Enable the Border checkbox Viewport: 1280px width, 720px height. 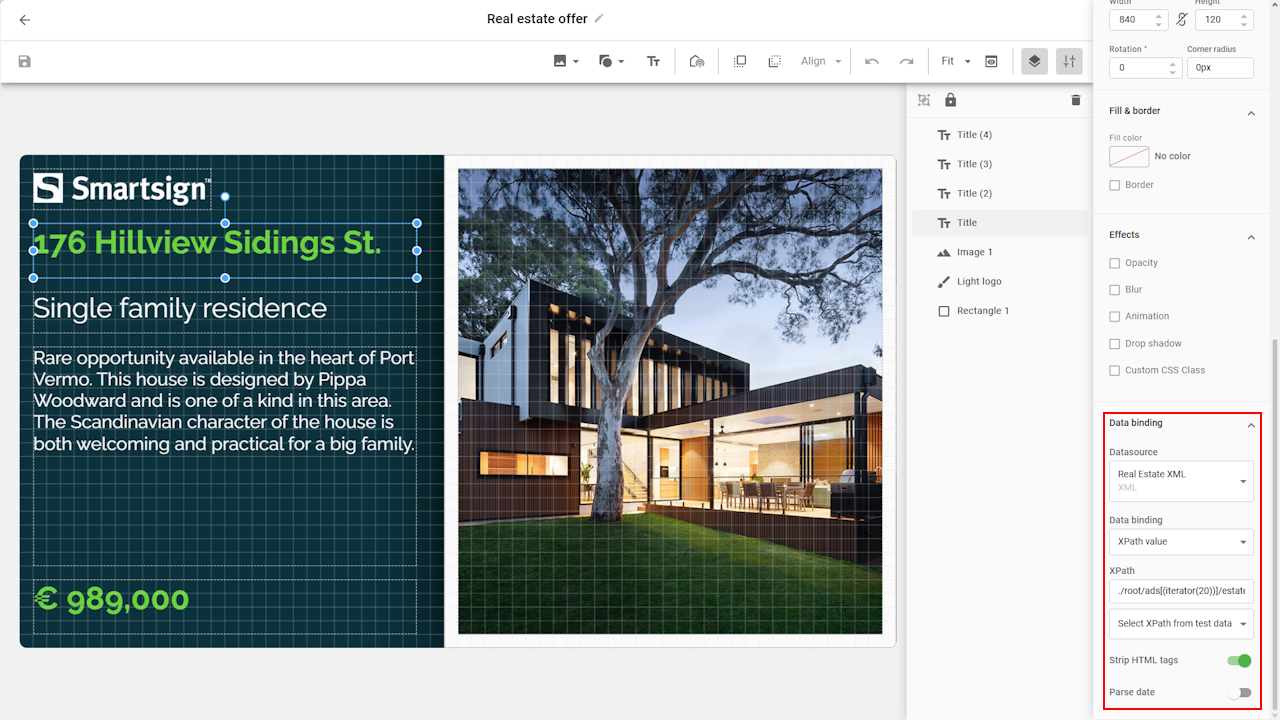tap(1115, 185)
